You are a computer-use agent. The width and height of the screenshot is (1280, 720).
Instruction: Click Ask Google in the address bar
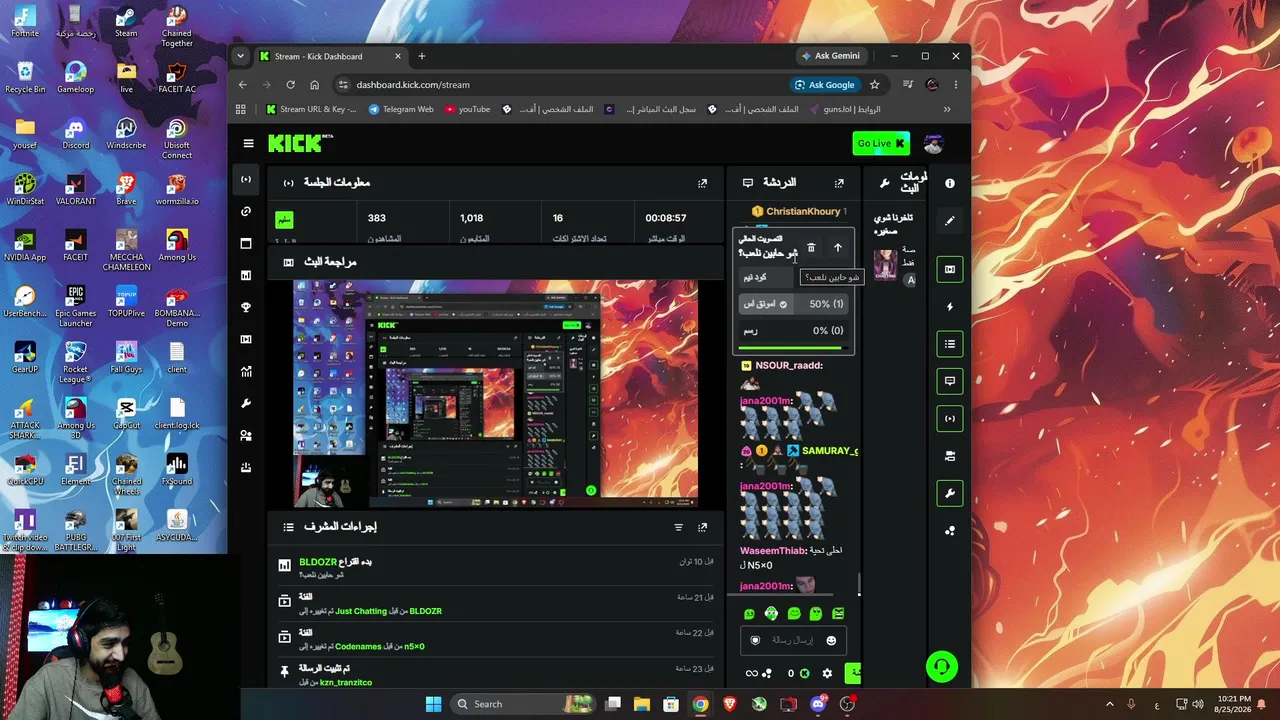click(x=825, y=85)
